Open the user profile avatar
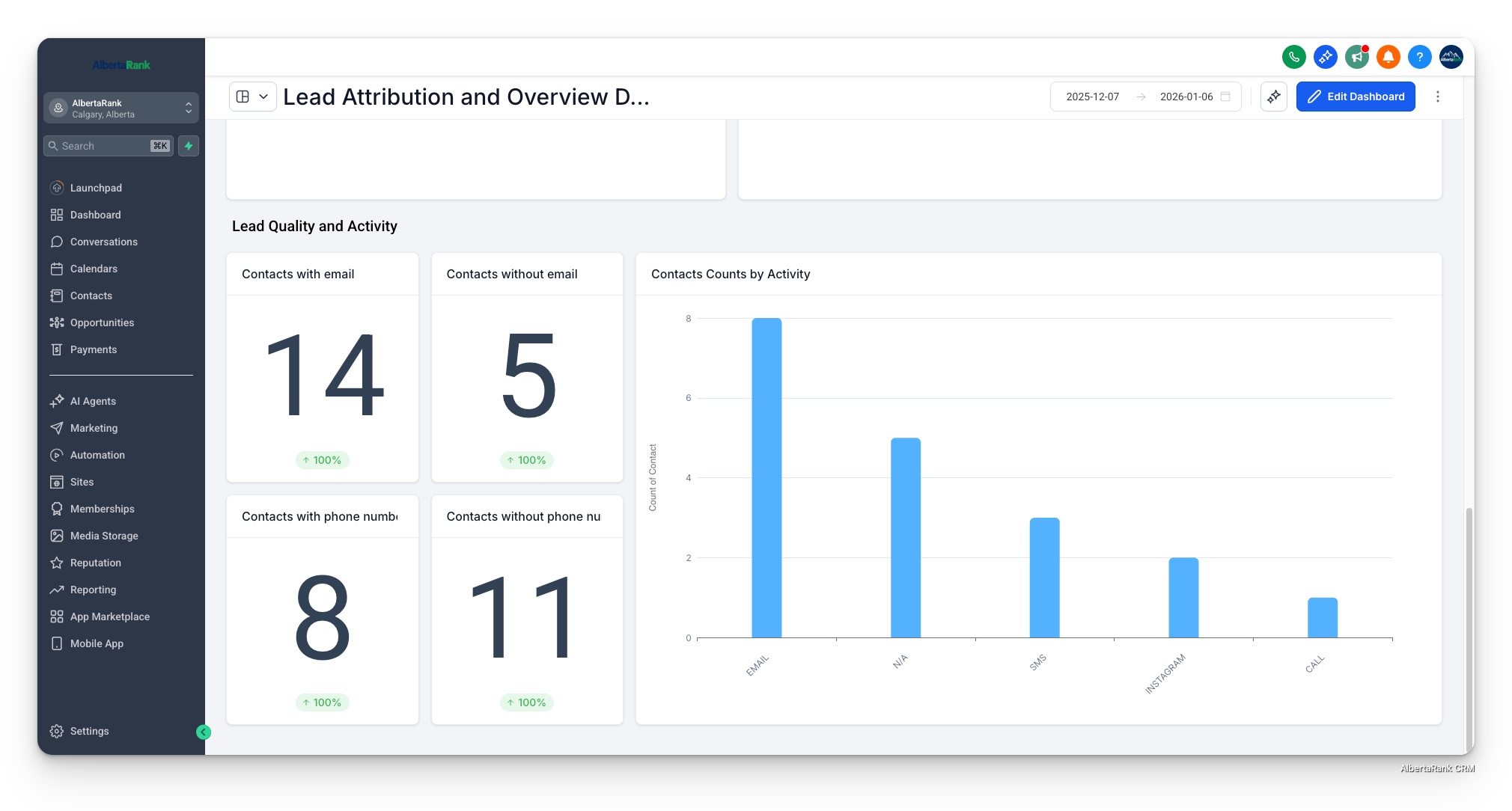This screenshot has width=1512, height=811. point(1451,57)
